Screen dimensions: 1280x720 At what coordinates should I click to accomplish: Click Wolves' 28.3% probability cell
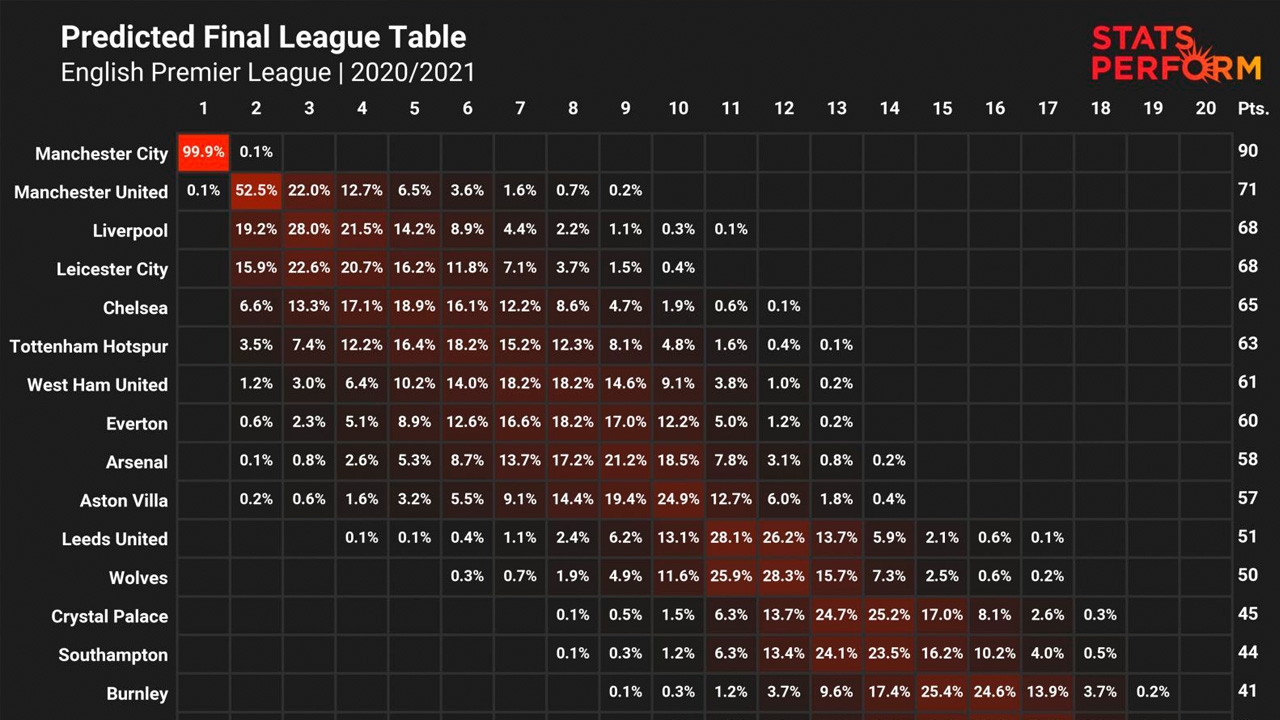coord(784,576)
